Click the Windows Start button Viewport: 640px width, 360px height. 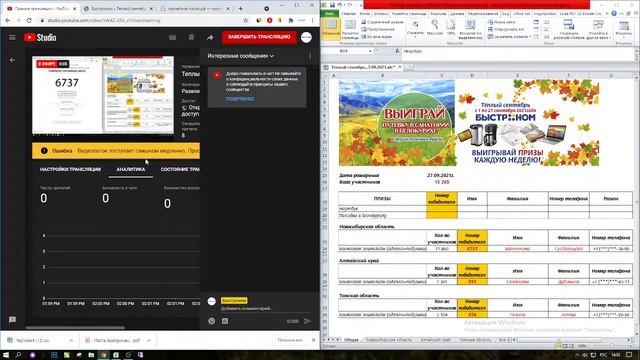[x=6, y=355]
